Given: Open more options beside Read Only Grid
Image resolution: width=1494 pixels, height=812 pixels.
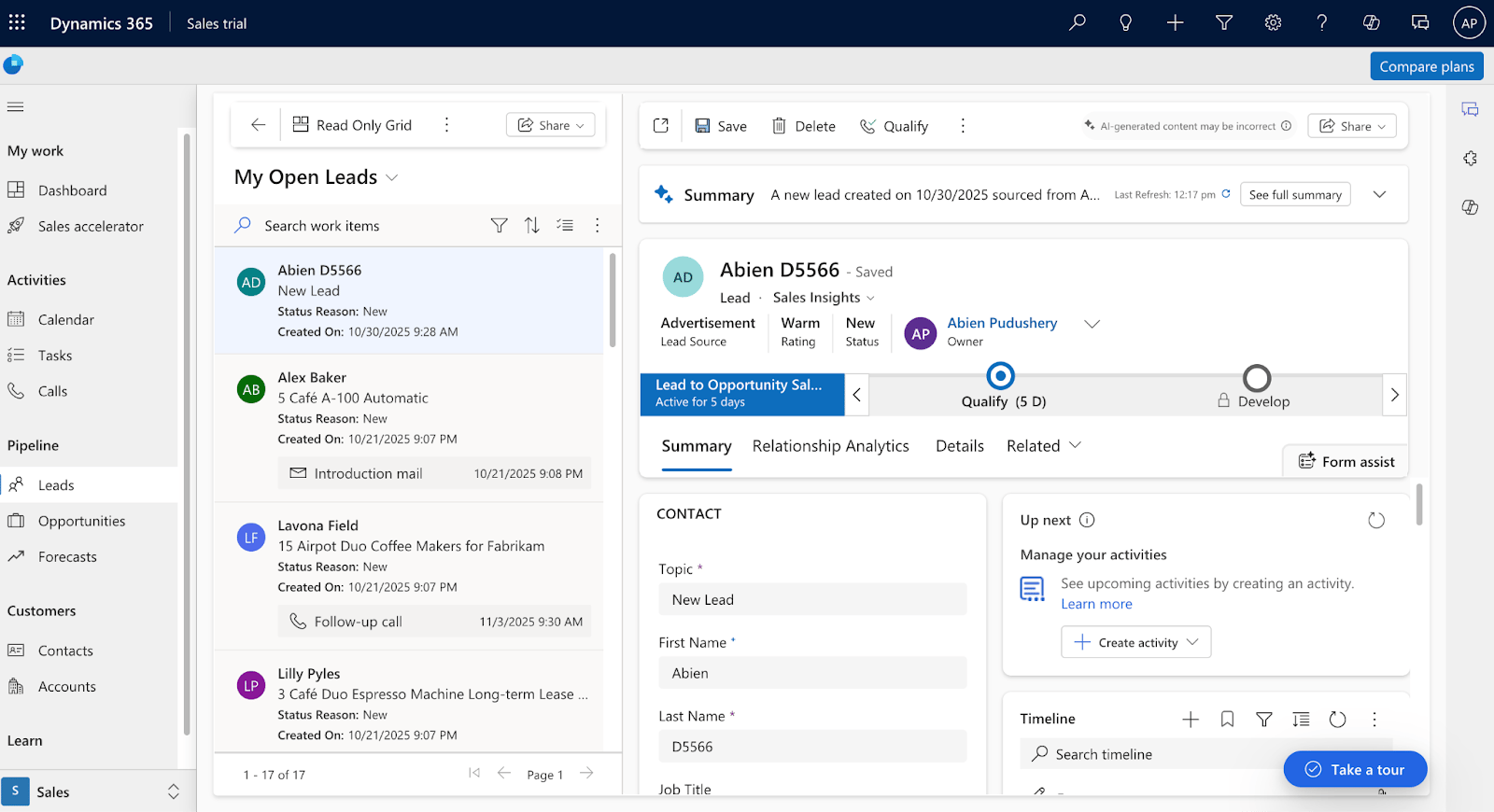Looking at the screenshot, I should tap(446, 125).
